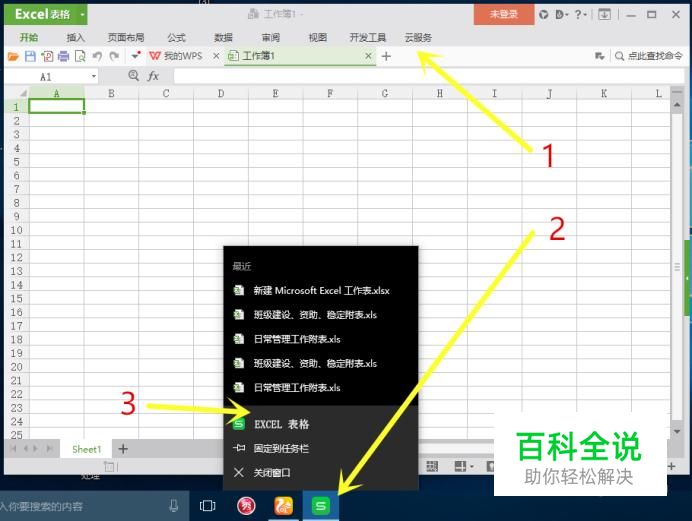
Task: Undo the last action
Action: pyautogui.click(x=97, y=56)
